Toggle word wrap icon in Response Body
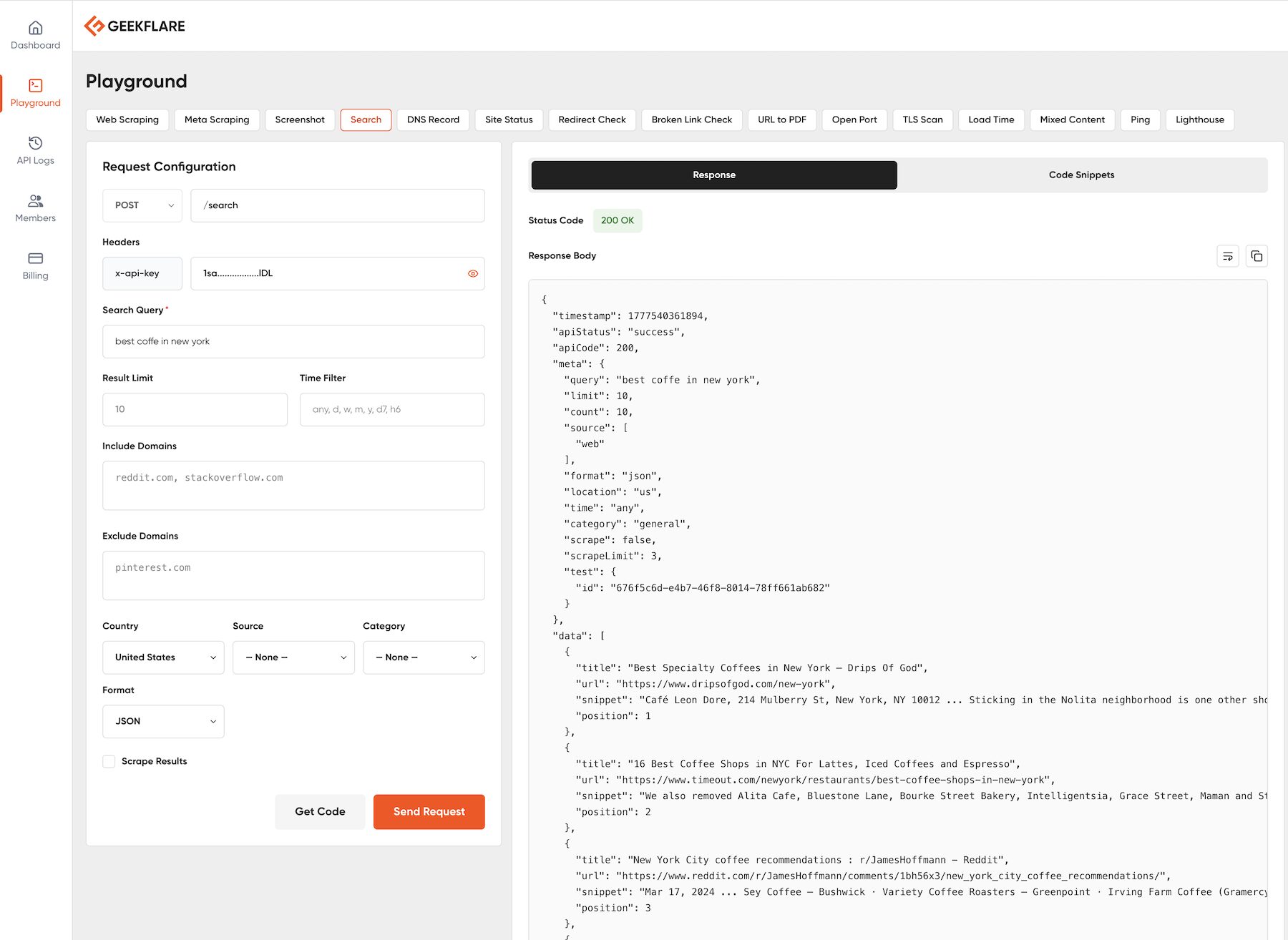Image resolution: width=1288 pixels, height=940 pixels. coord(1228,256)
